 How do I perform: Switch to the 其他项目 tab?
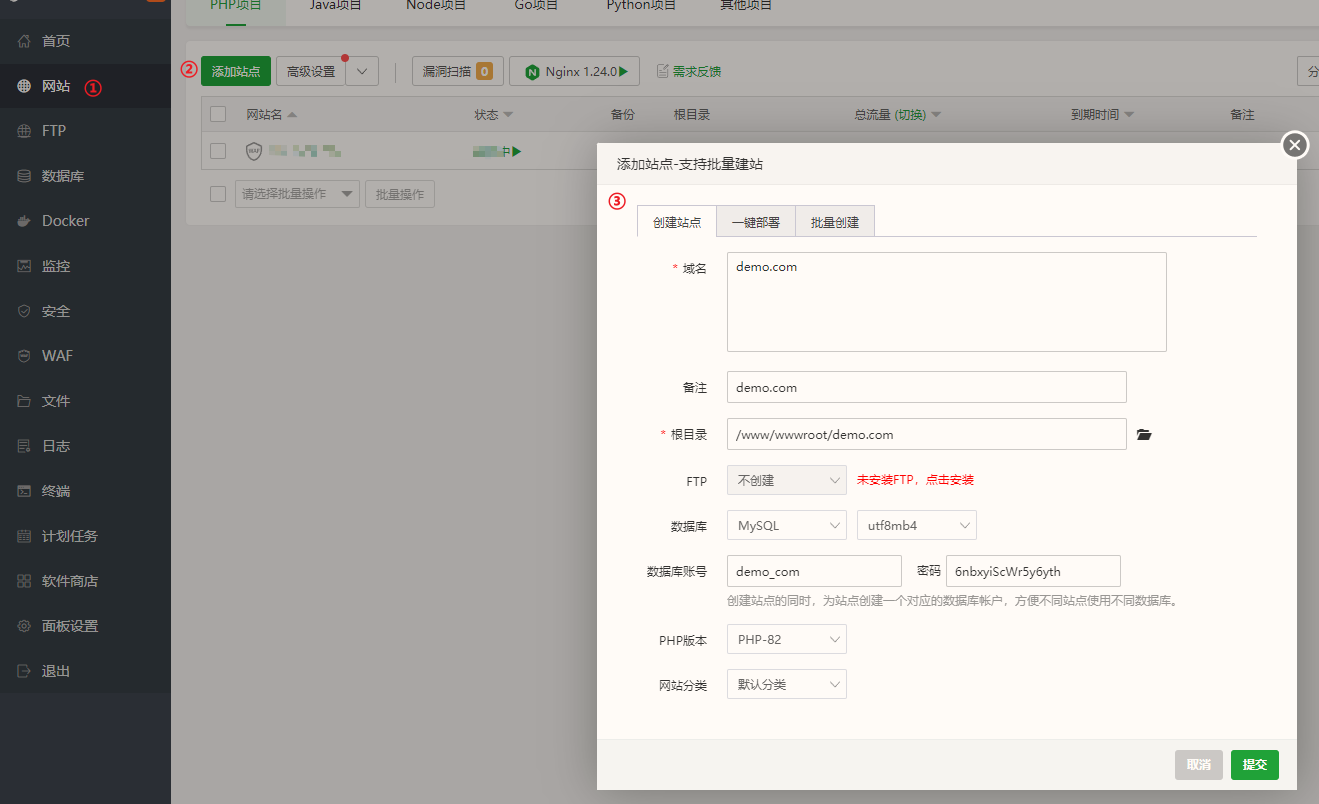point(746,6)
